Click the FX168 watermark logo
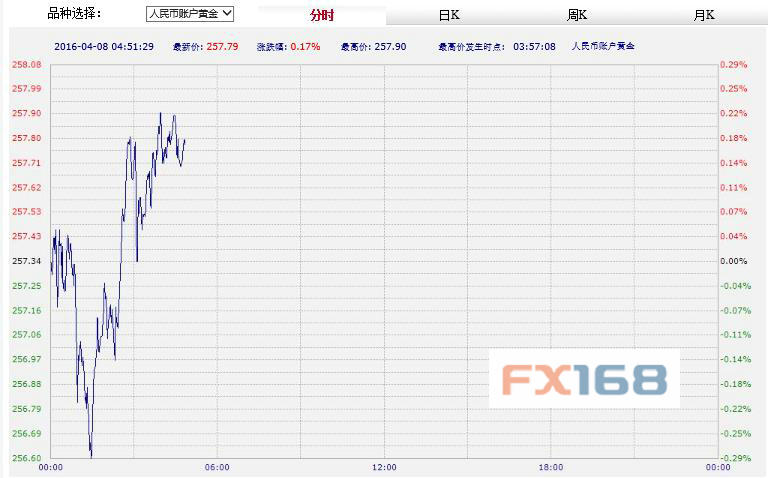 tap(583, 379)
